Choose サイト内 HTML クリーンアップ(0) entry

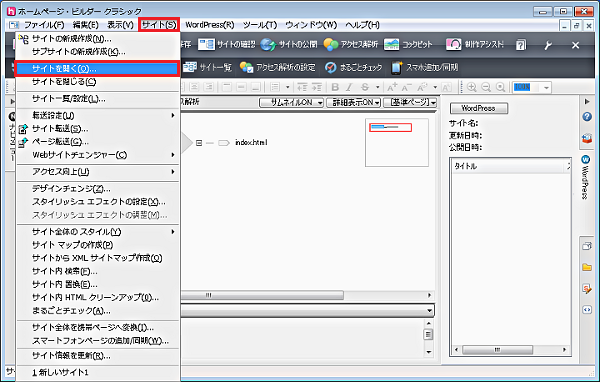pos(97,297)
